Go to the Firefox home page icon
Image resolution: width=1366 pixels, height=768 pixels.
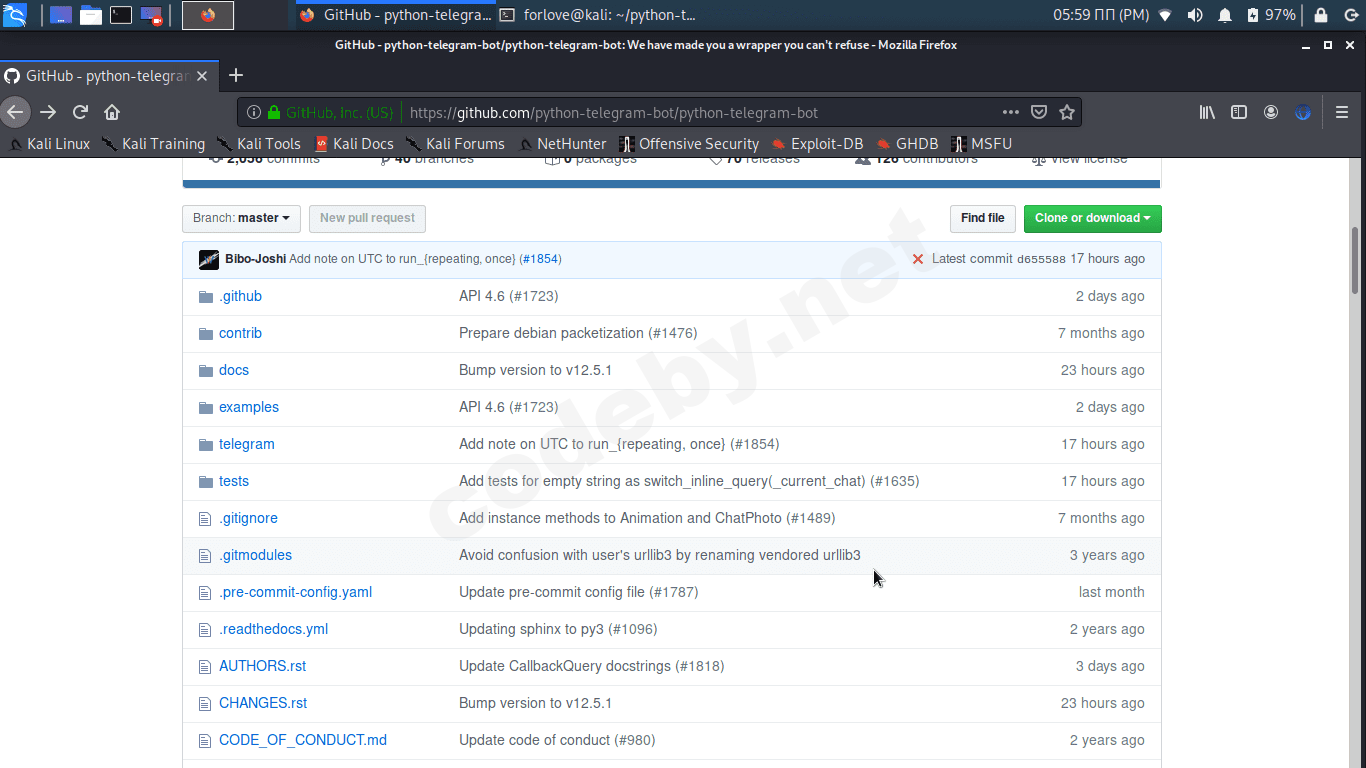coord(112,112)
